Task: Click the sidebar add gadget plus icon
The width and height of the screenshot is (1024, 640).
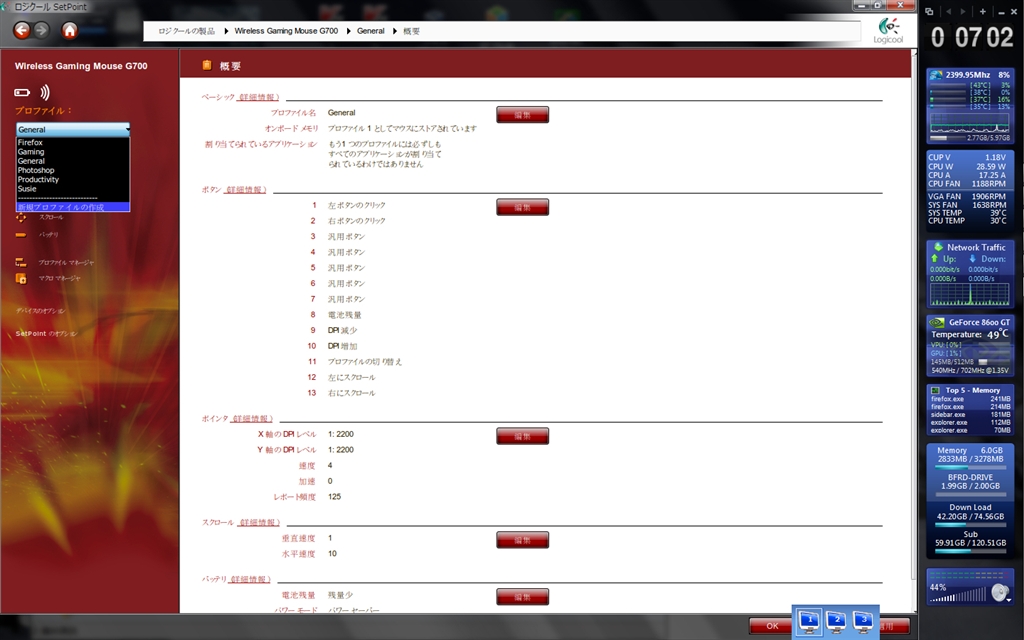Action: coord(982,11)
